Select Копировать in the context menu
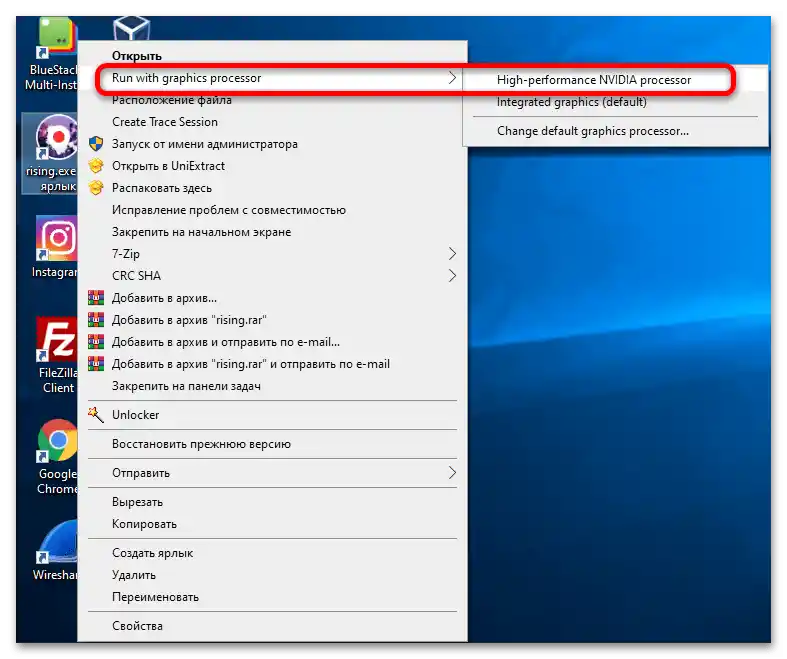Viewport: 787px width, 659px height. [273, 524]
